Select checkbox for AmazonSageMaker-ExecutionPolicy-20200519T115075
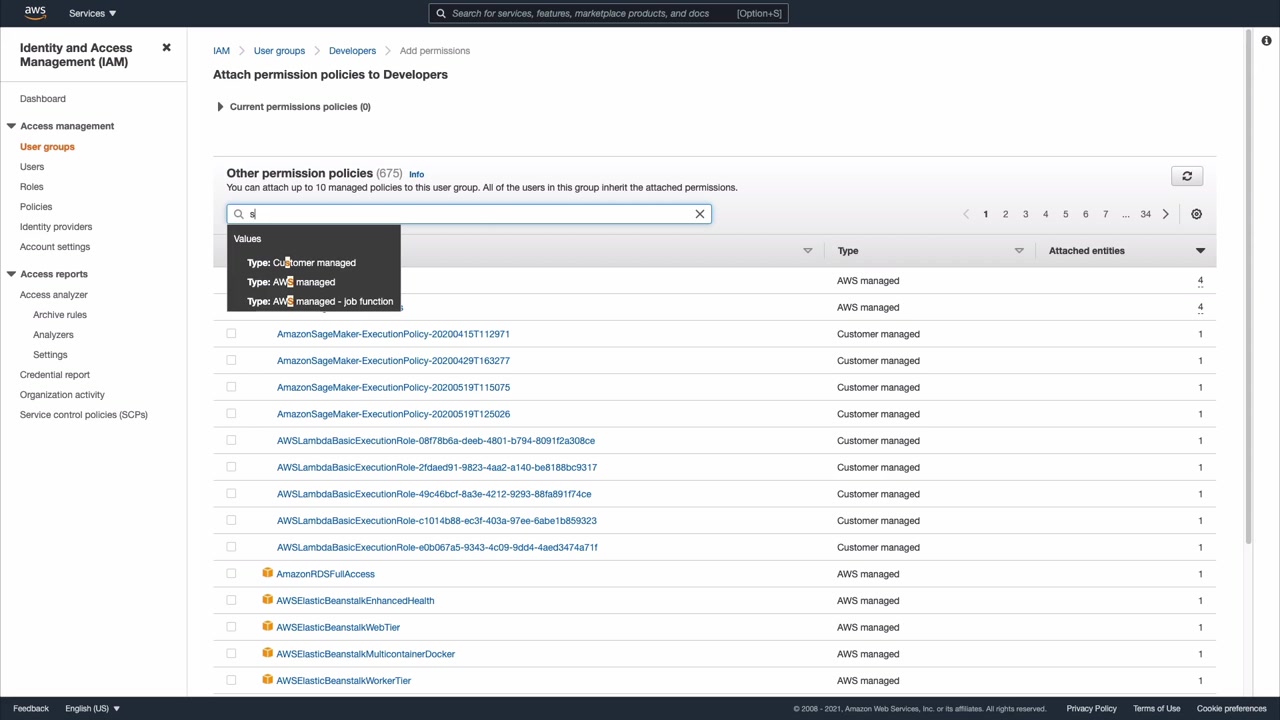Screen dimensions: 1280x720 coord(231,387)
